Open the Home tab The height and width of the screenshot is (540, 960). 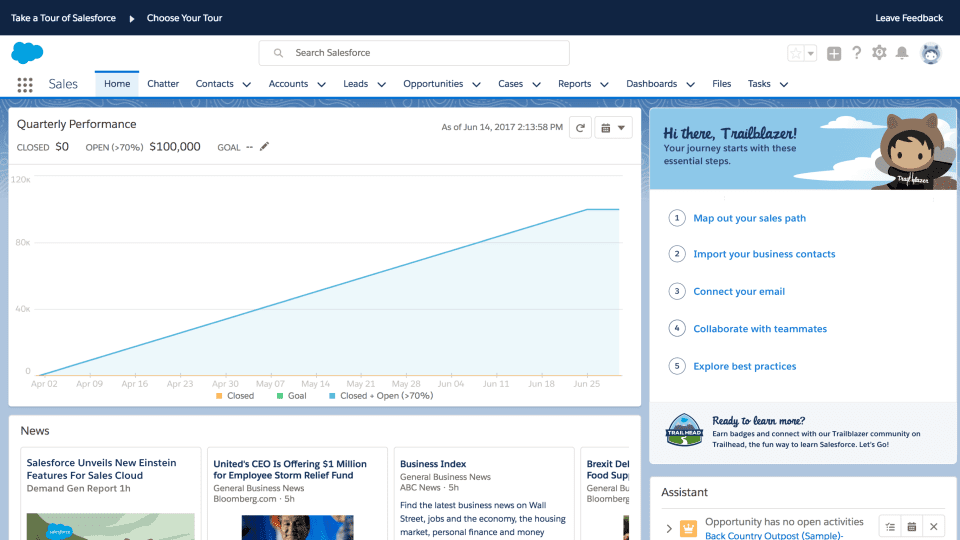(117, 84)
